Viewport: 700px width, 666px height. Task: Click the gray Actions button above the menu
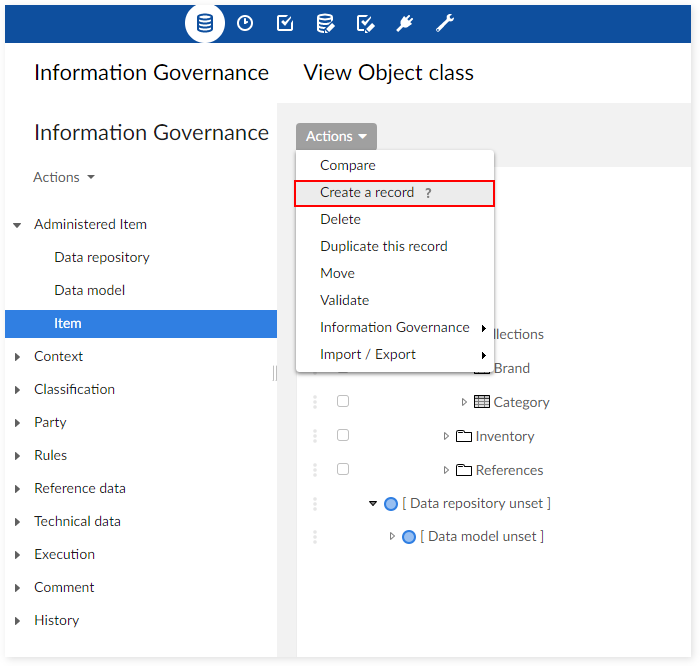click(x=336, y=137)
